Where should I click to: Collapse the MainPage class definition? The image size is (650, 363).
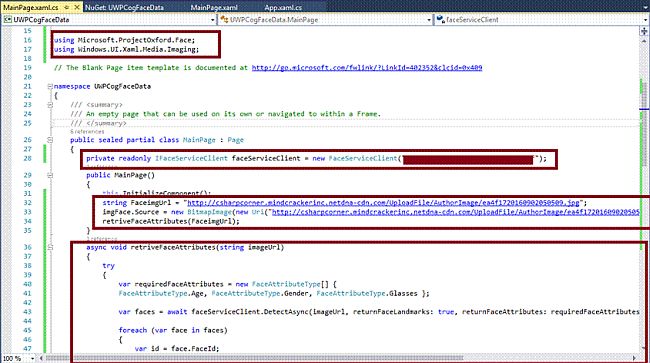click(x=50, y=140)
